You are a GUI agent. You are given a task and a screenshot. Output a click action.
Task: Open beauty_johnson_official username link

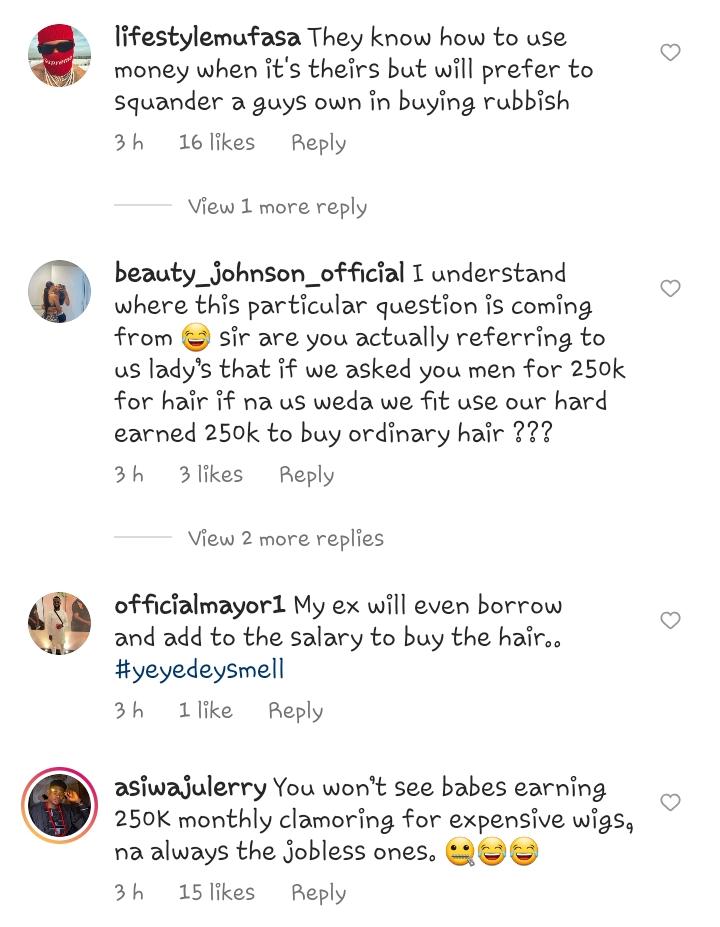(260, 274)
